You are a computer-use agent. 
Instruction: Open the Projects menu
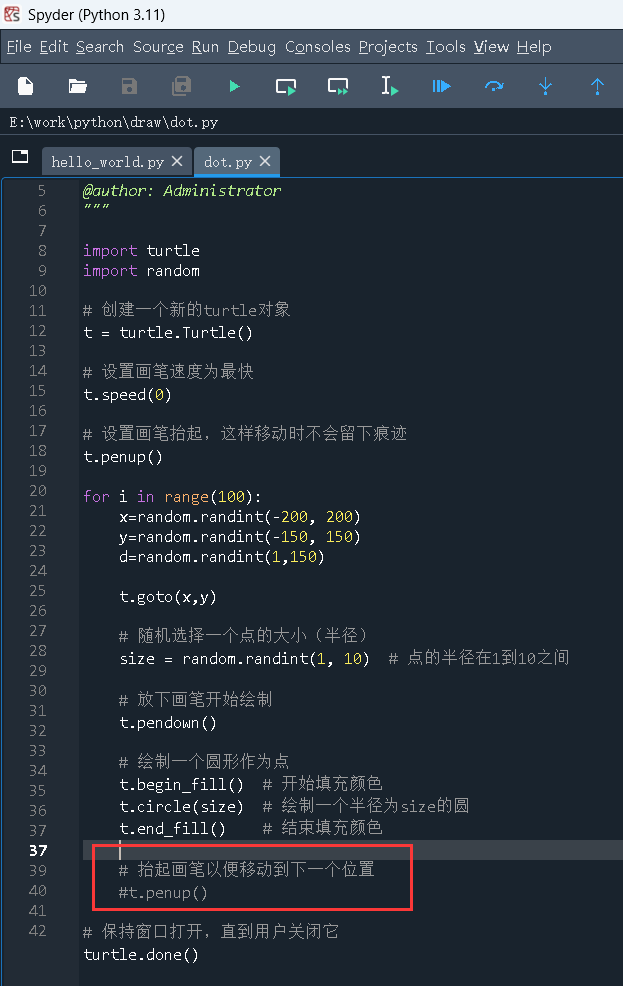388,46
